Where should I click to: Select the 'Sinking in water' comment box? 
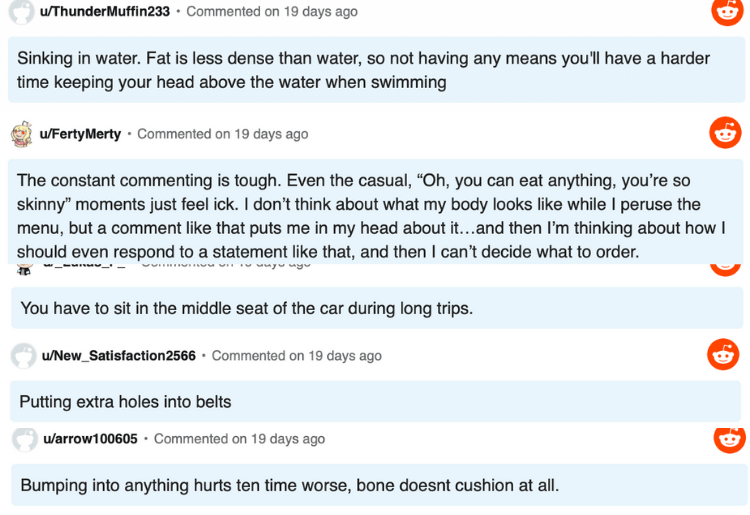click(x=376, y=70)
